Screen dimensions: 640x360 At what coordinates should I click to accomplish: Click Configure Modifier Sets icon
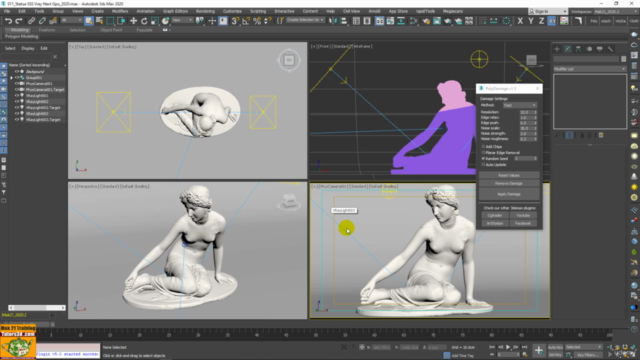601,135
